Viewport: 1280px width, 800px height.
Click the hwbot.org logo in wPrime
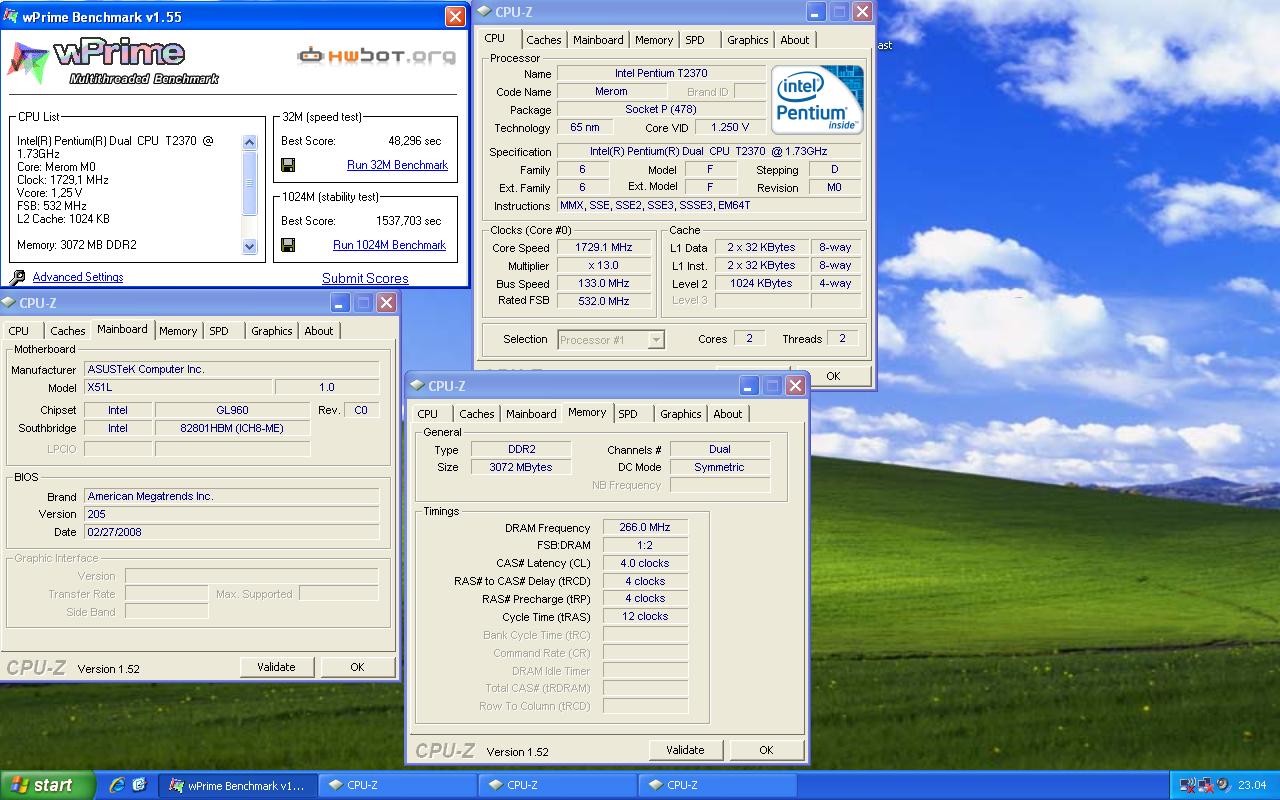coord(376,55)
